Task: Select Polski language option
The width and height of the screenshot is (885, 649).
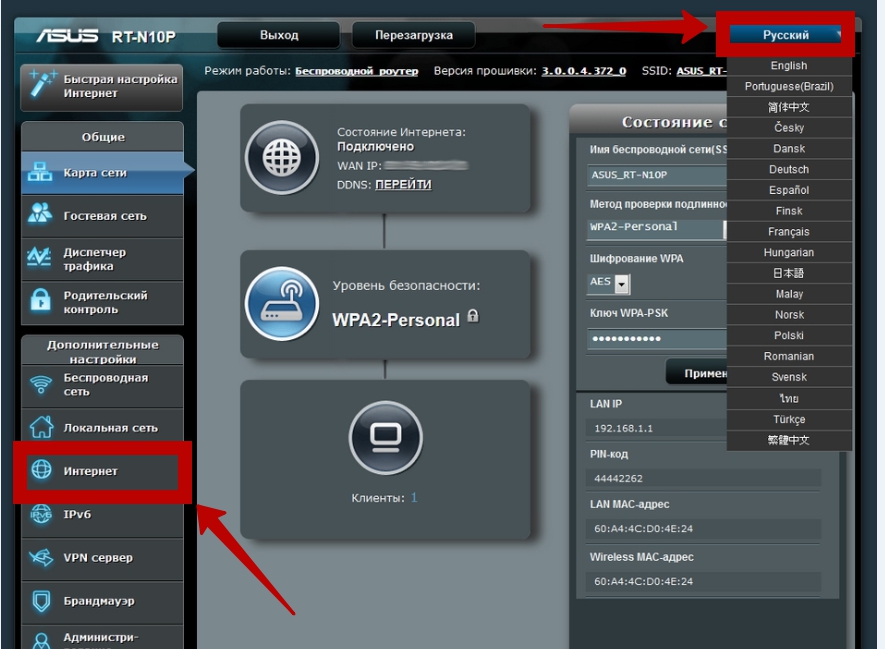Action: pos(789,335)
